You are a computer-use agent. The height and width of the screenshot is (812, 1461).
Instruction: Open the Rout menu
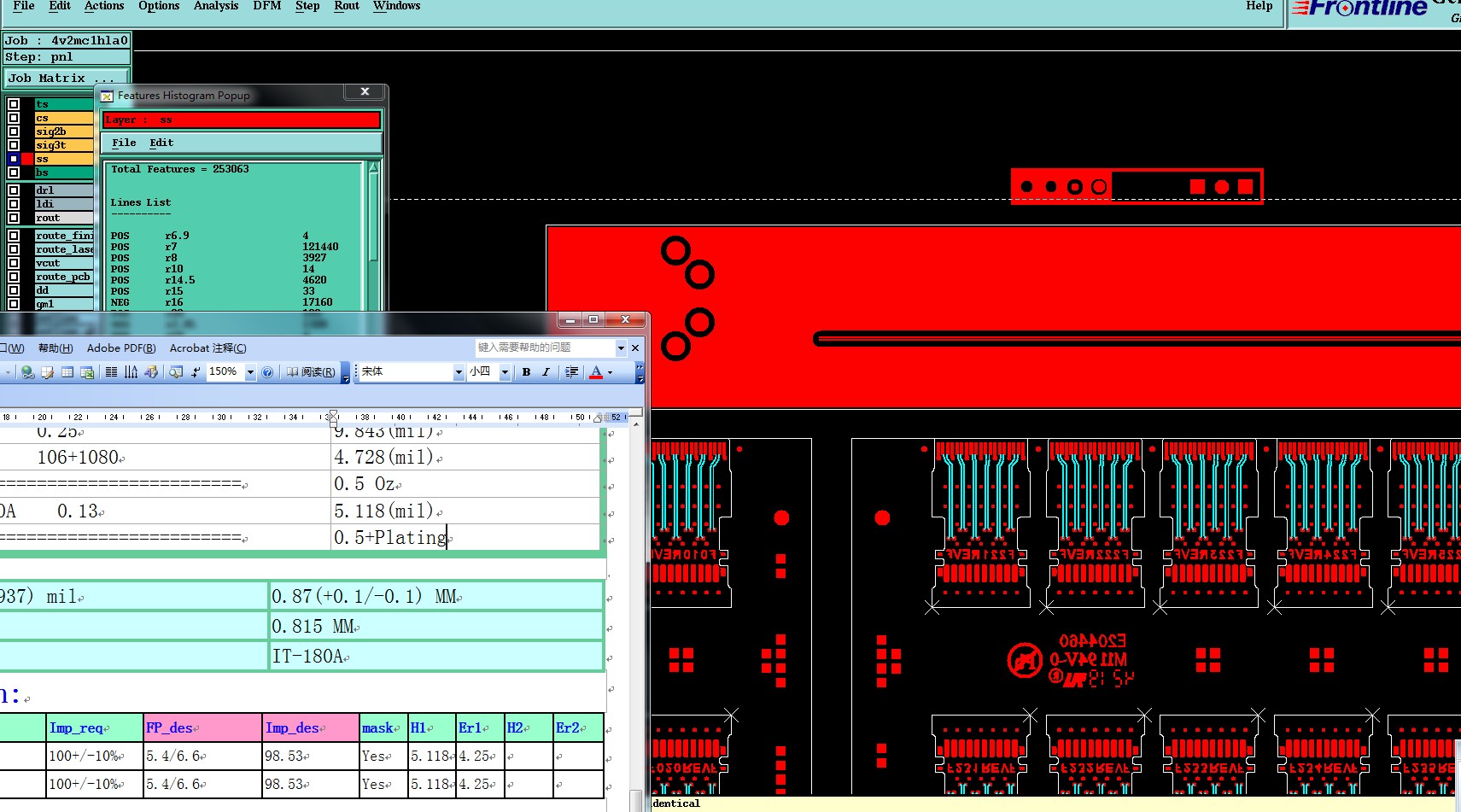[347, 6]
